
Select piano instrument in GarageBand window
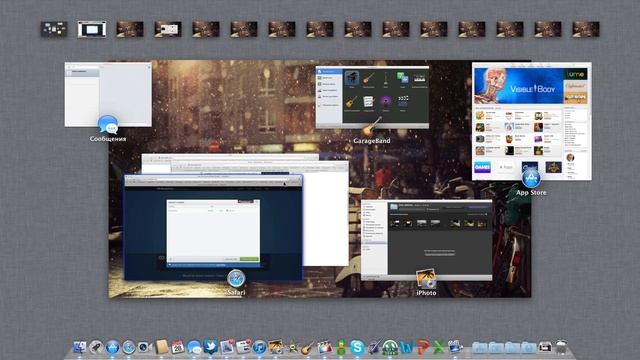tap(351, 78)
